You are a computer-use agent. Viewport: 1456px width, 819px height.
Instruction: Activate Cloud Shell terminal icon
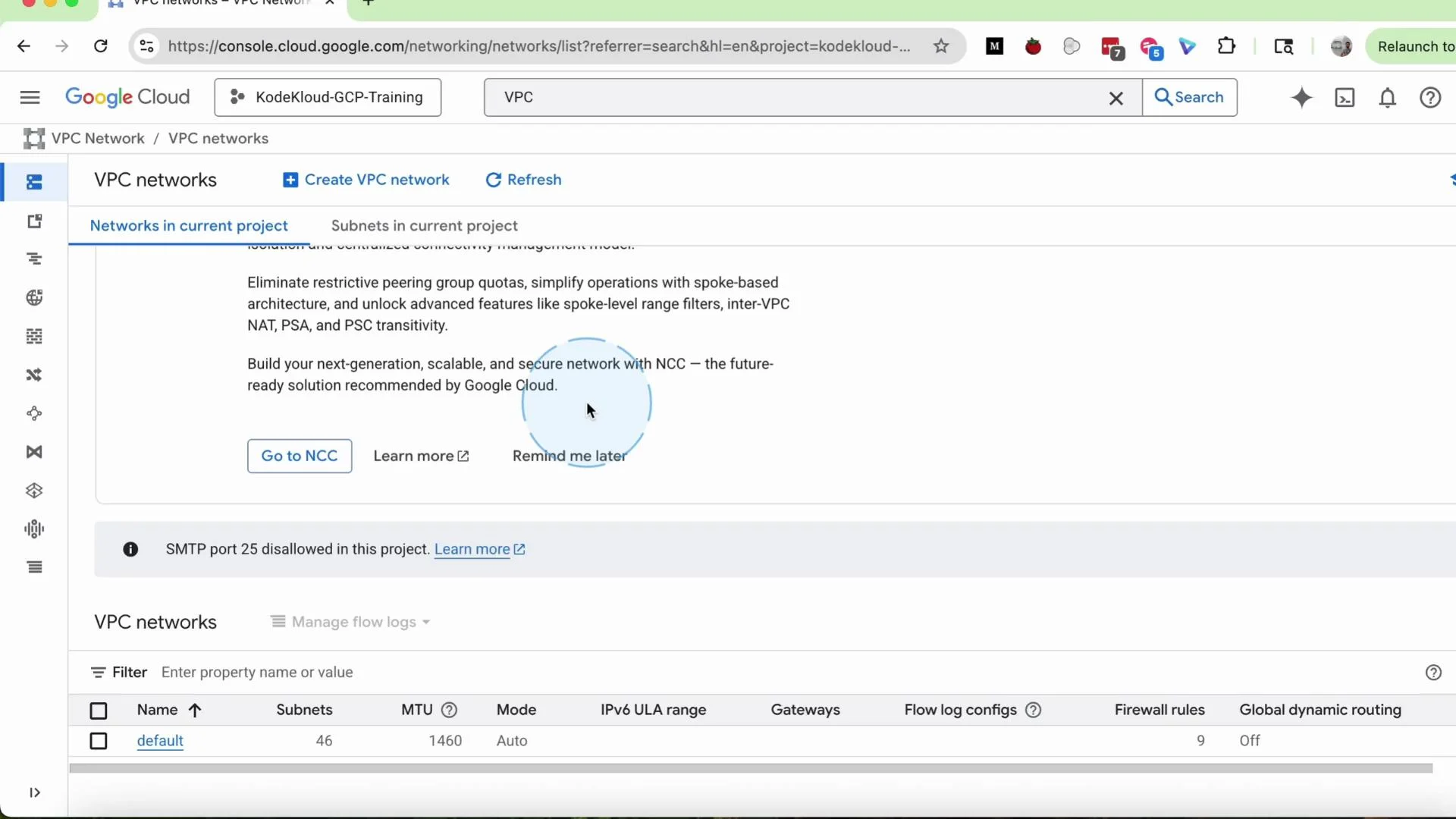tap(1345, 98)
